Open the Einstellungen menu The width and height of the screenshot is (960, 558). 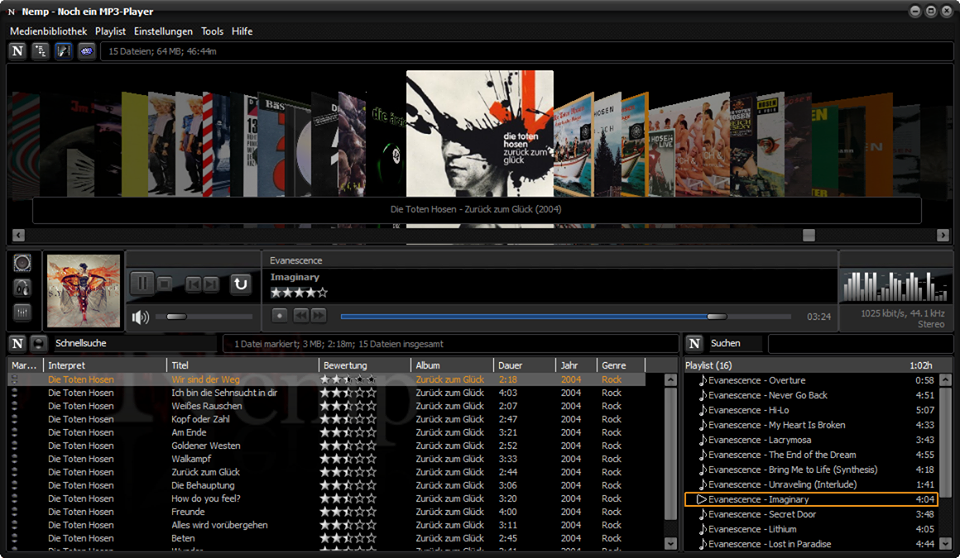163,31
